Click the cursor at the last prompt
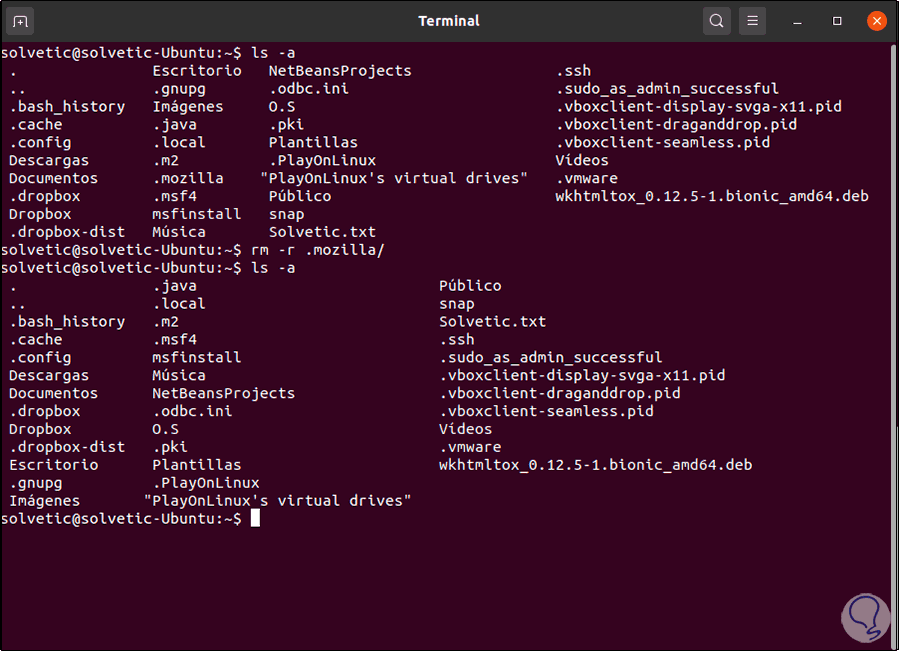Screen dimensions: 899x651 coord(256,518)
